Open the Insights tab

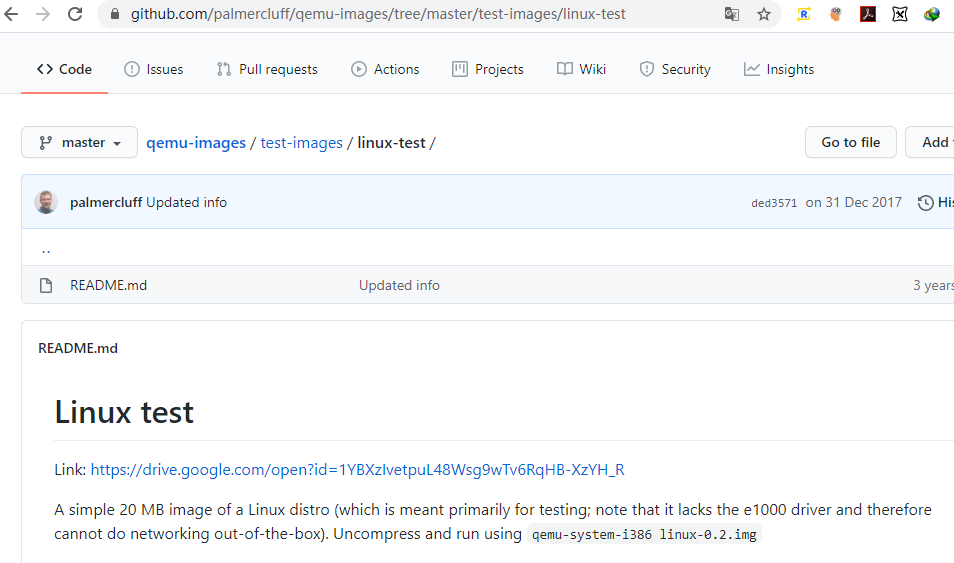click(779, 69)
